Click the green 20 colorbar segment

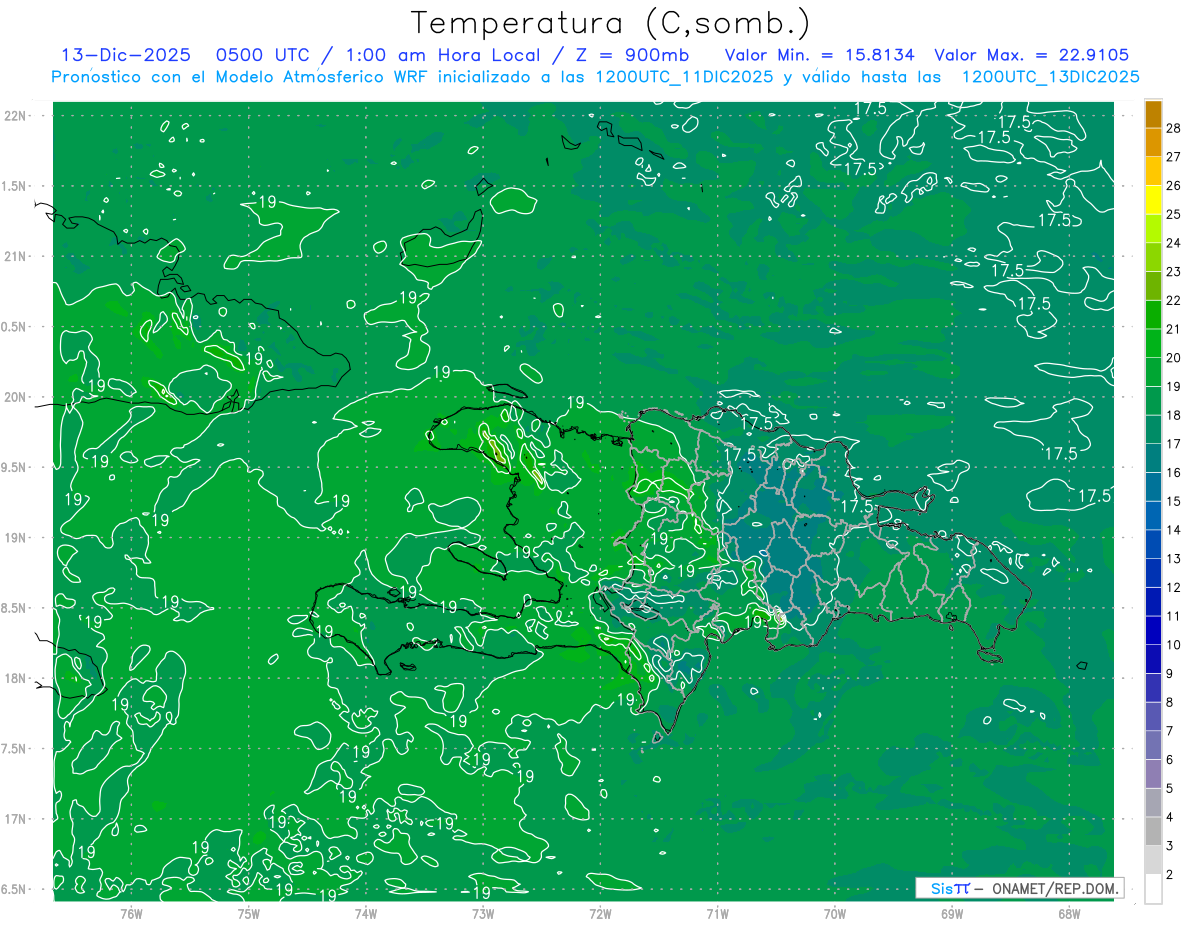coord(1153,343)
